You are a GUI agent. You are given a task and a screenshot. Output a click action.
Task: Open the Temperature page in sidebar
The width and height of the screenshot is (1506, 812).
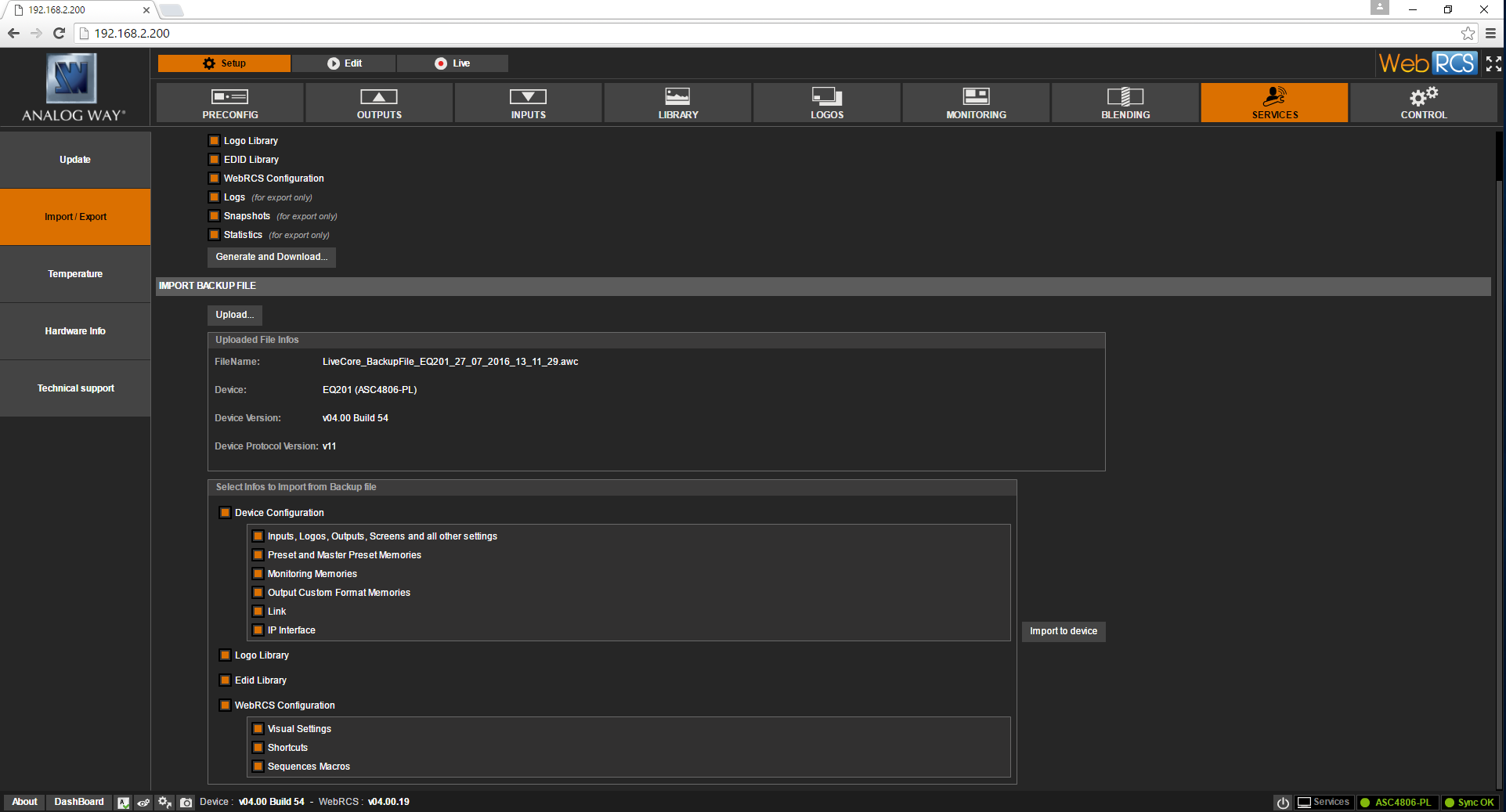click(75, 274)
